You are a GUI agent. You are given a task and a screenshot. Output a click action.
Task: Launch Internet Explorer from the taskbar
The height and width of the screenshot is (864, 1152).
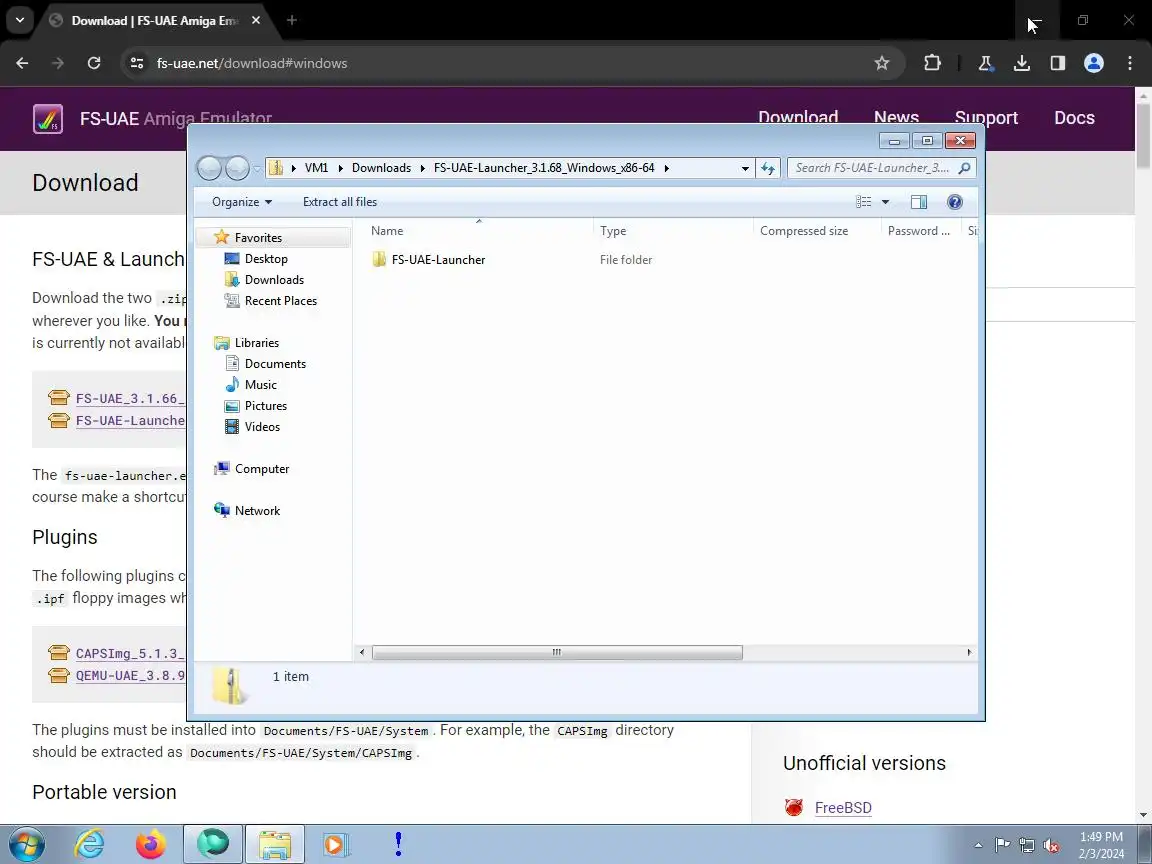click(x=90, y=844)
